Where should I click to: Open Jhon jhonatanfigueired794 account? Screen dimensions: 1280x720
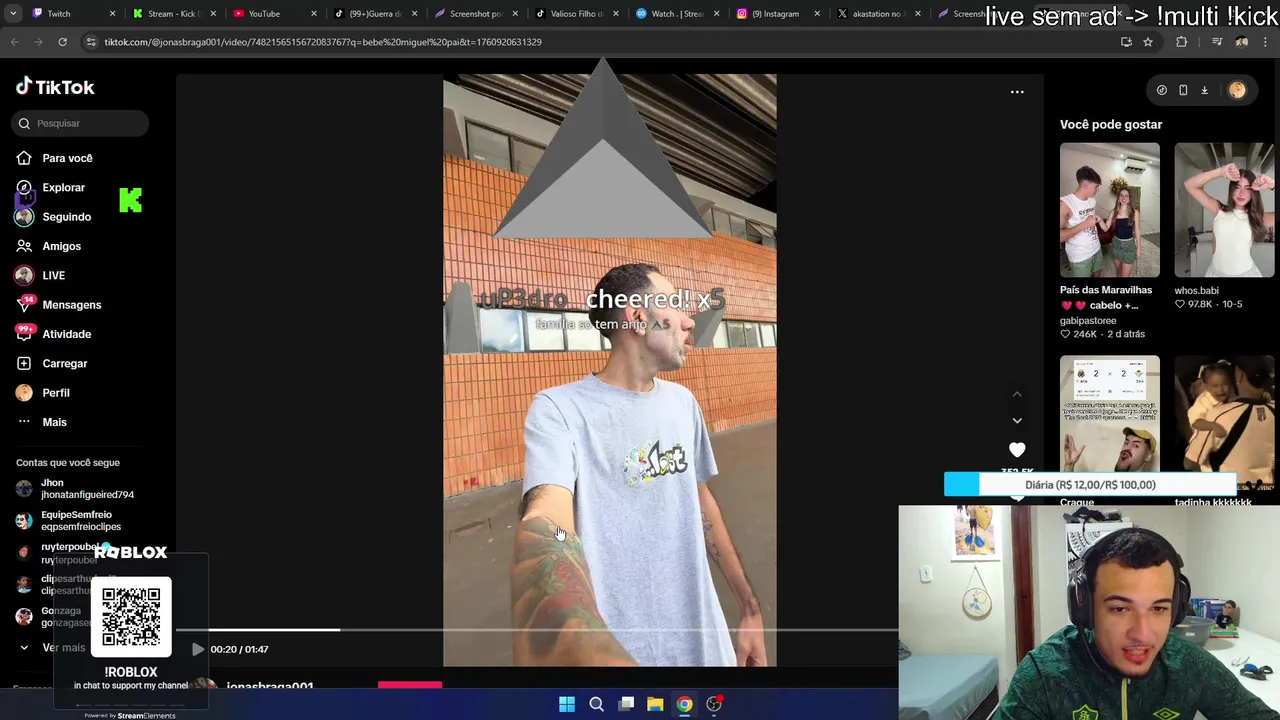76,488
